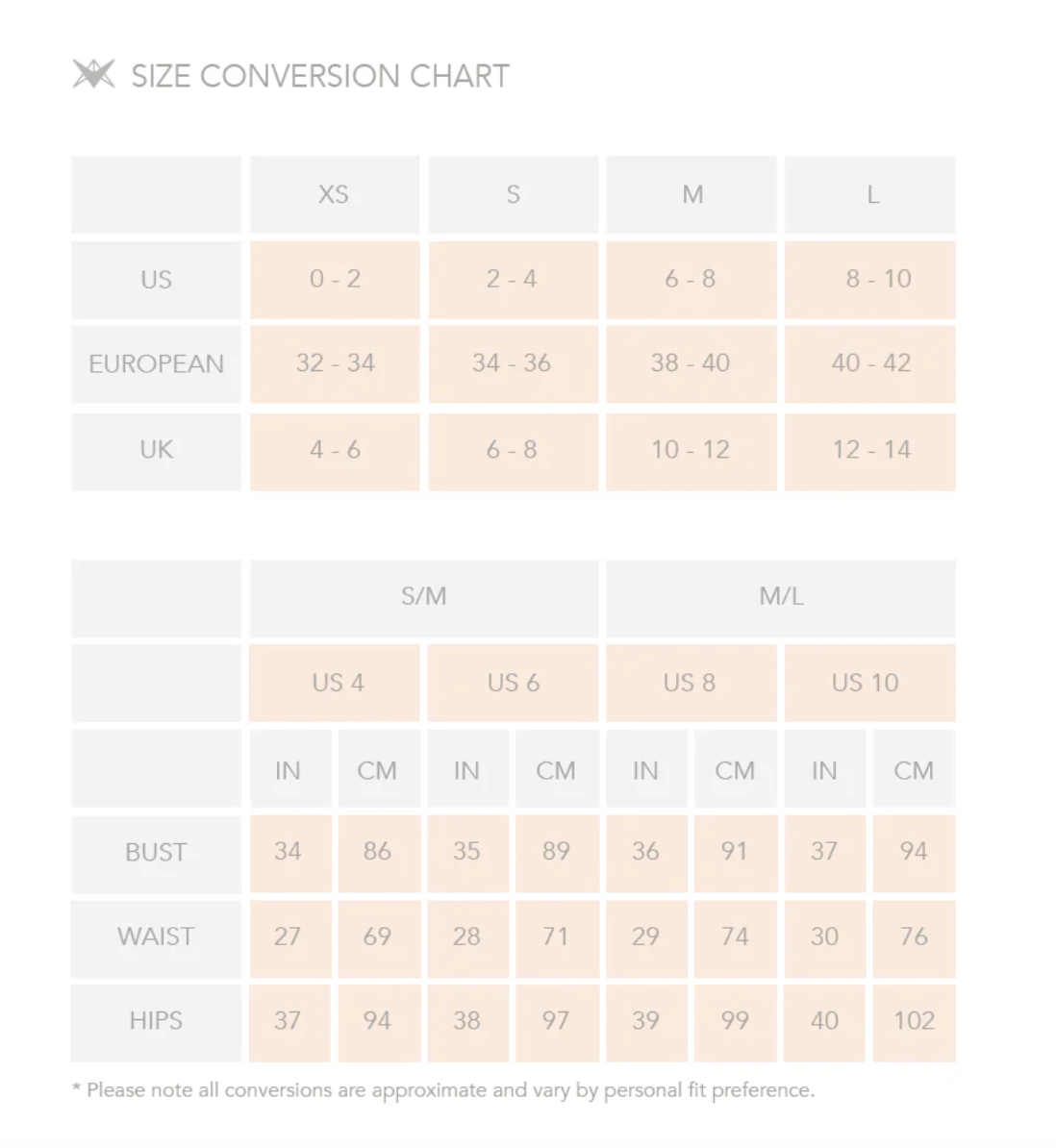Click the conversions disclaimer footnote text

point(443,1090)
